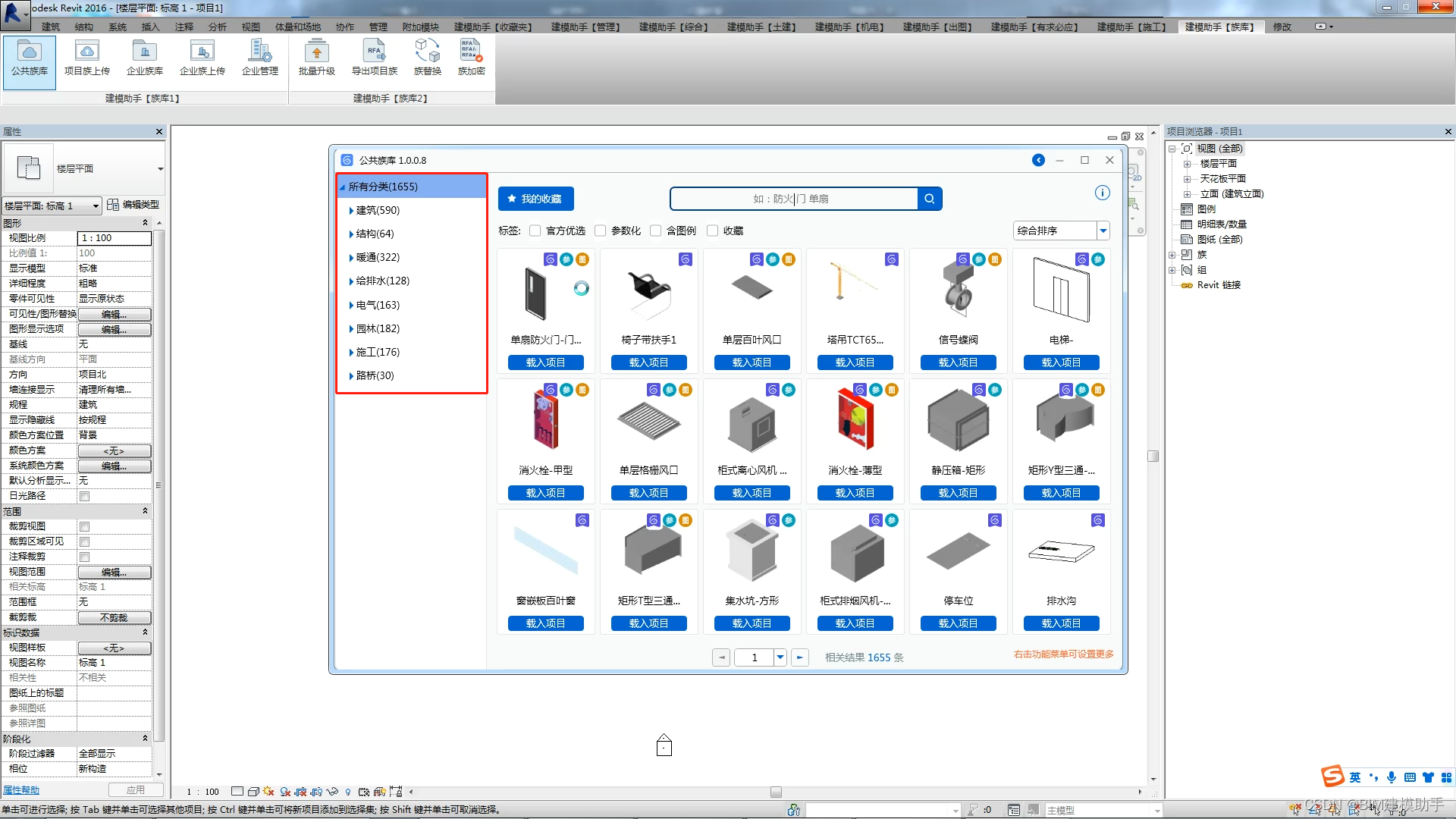Enable the 官方优选 checkbox
Viewport: 1456px width, 819px height.
click(535, 231)
